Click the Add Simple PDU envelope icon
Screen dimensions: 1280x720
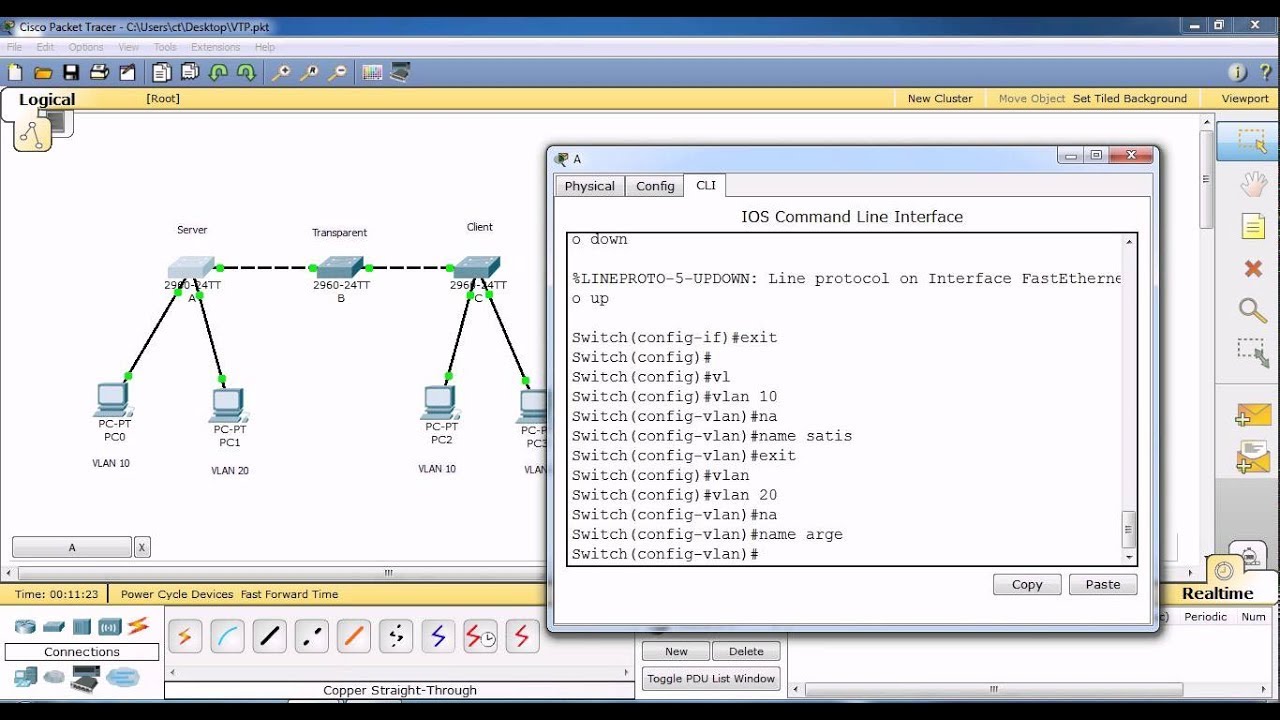[x=1253, y=415]
